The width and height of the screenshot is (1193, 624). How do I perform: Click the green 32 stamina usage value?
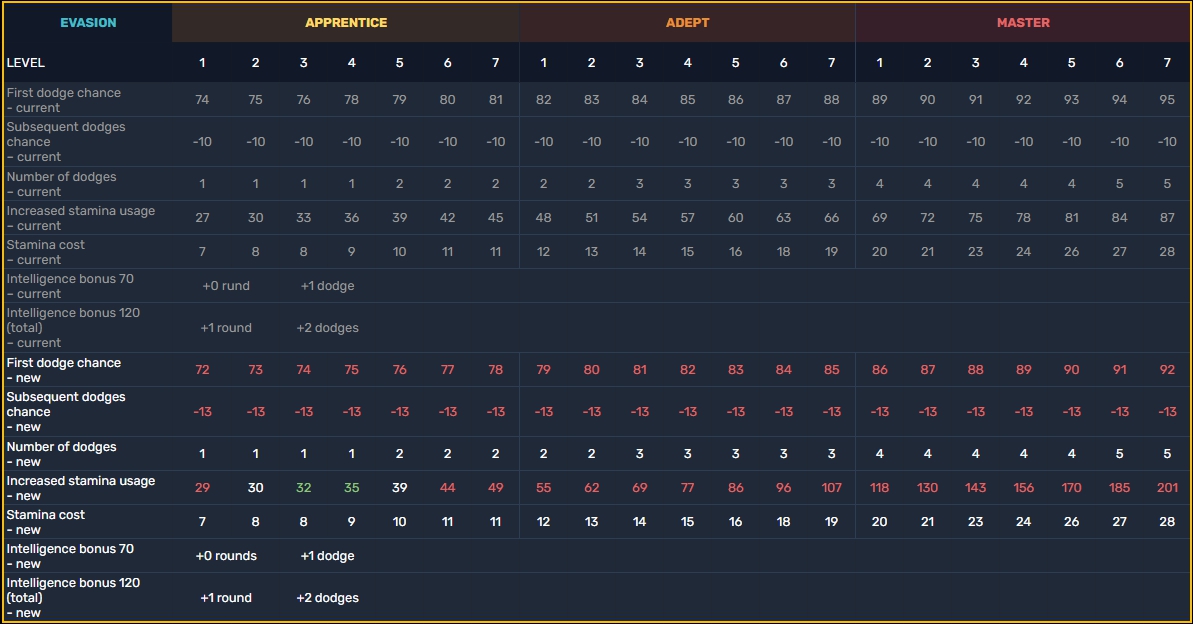point(304,488)
